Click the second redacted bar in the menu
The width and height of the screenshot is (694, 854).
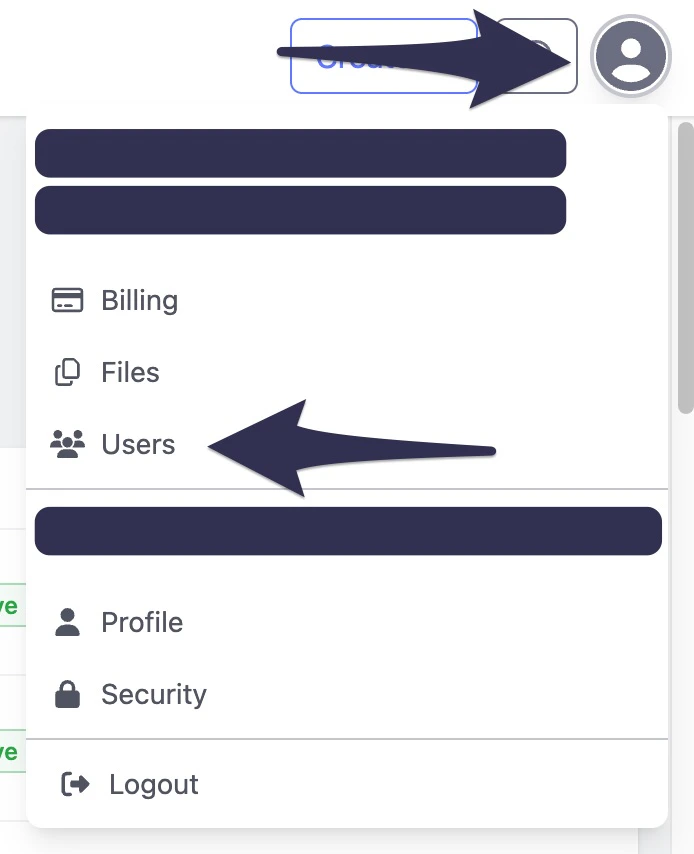[300, 210]
